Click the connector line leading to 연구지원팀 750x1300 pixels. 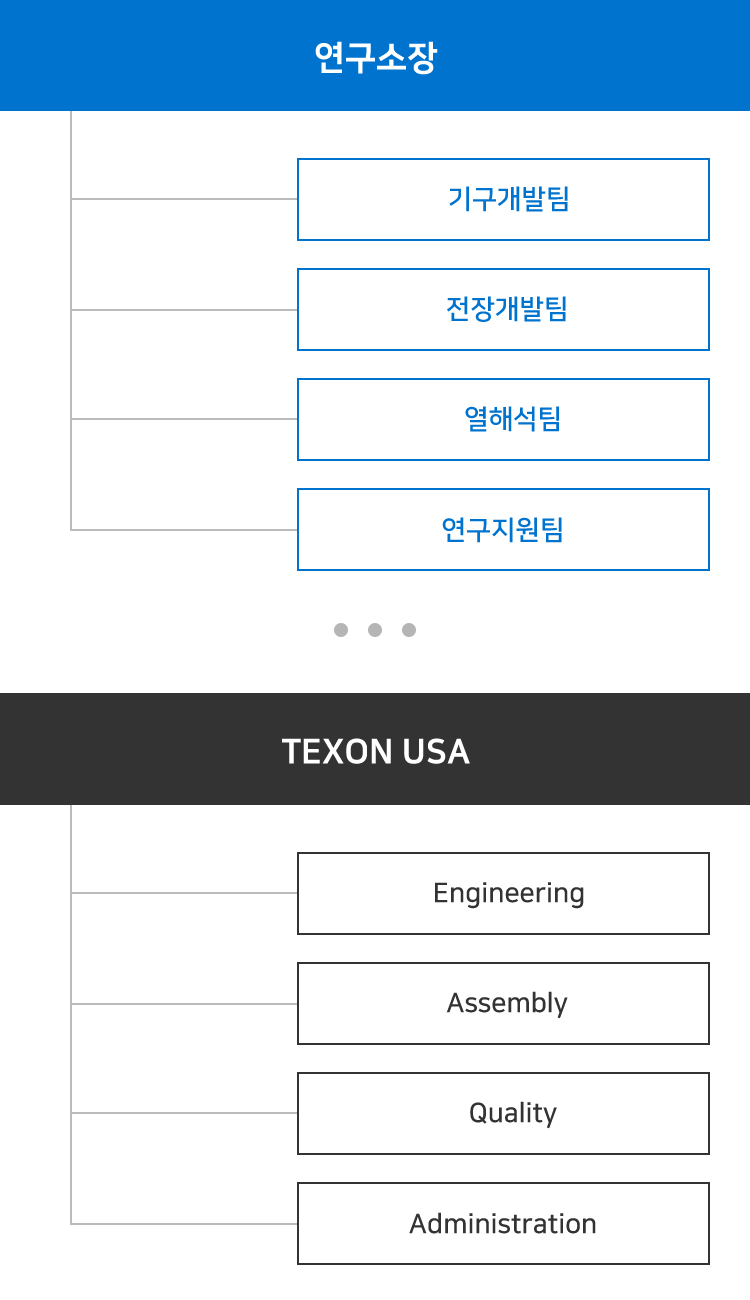click(185, 529)
